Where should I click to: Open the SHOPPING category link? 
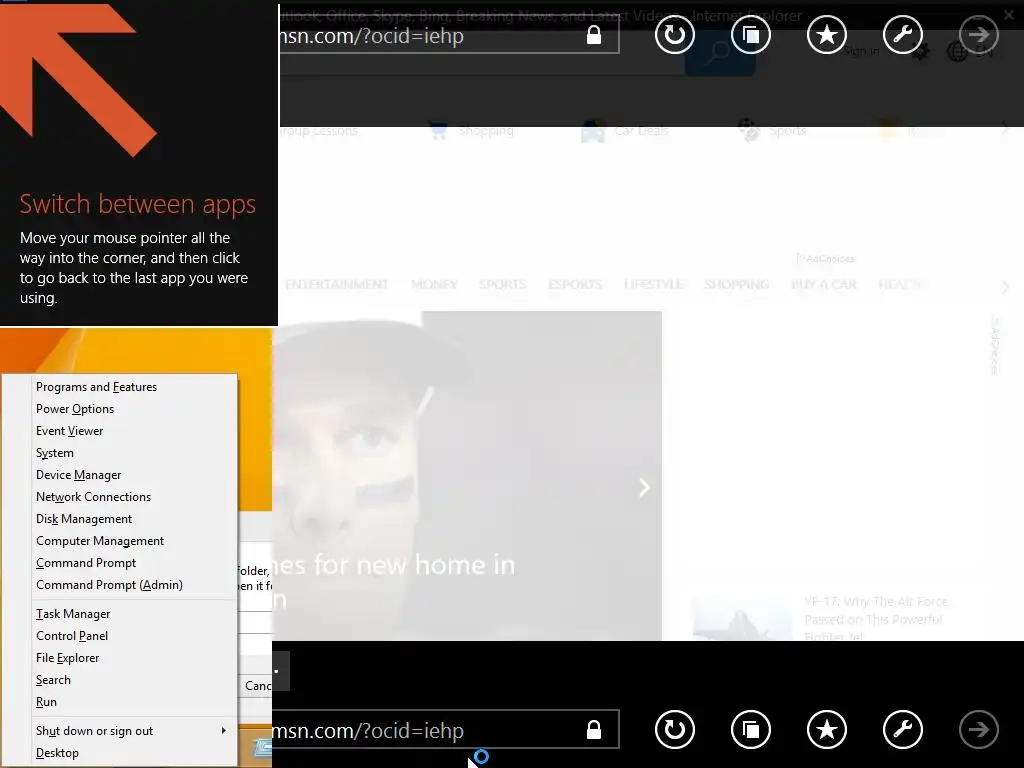[737, 284]
